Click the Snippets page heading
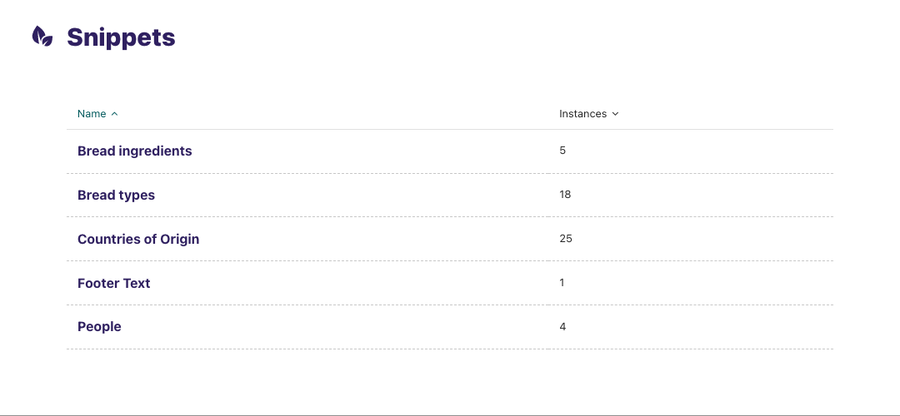 click(x=120, y=38)
